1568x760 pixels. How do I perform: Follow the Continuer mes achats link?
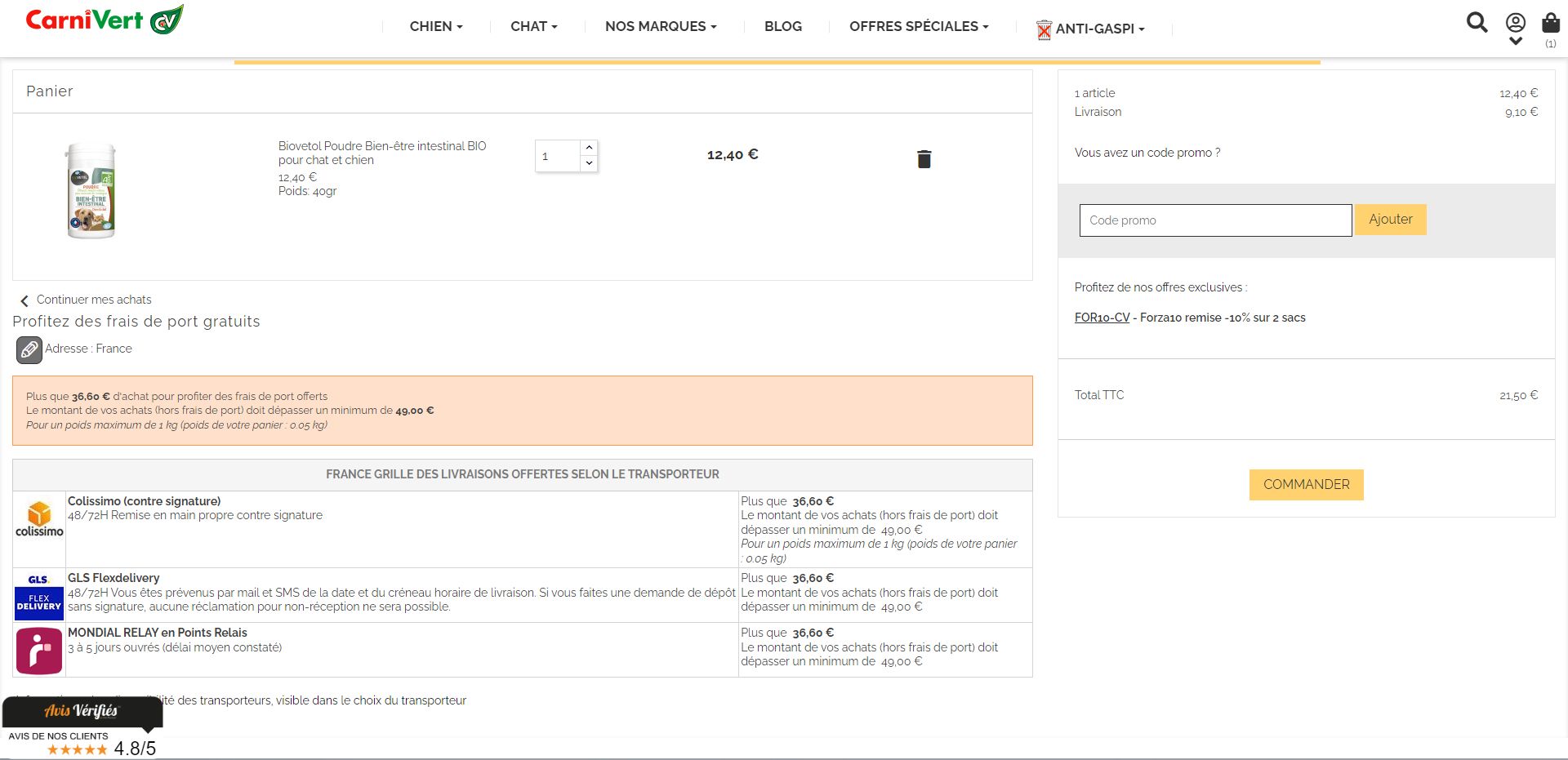point(94,300)
